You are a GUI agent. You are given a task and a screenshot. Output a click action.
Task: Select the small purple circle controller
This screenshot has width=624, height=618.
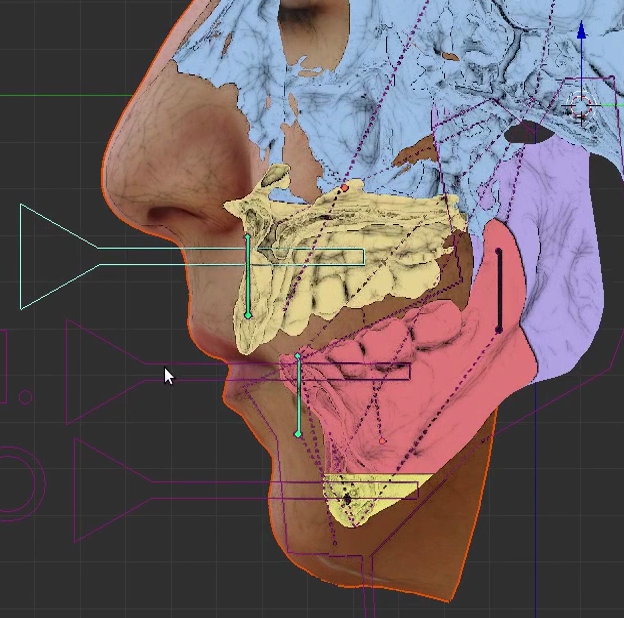coord(25,397)
